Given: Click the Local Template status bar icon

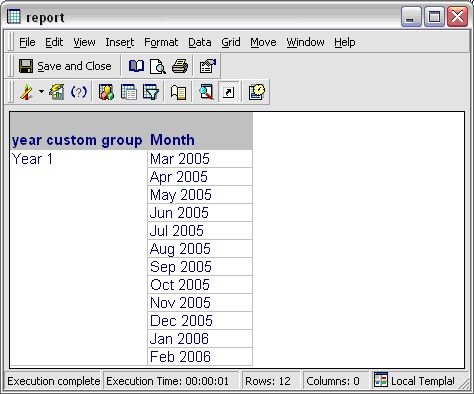Looking at the screenshot, I should tap(380, 380).
